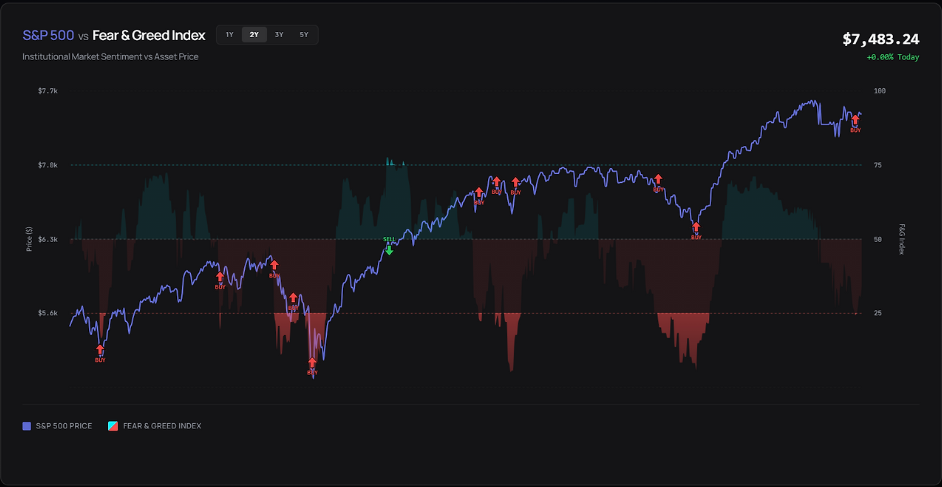
Task: Click the $7.7k price axis label
Action: (x=47, y=91)
